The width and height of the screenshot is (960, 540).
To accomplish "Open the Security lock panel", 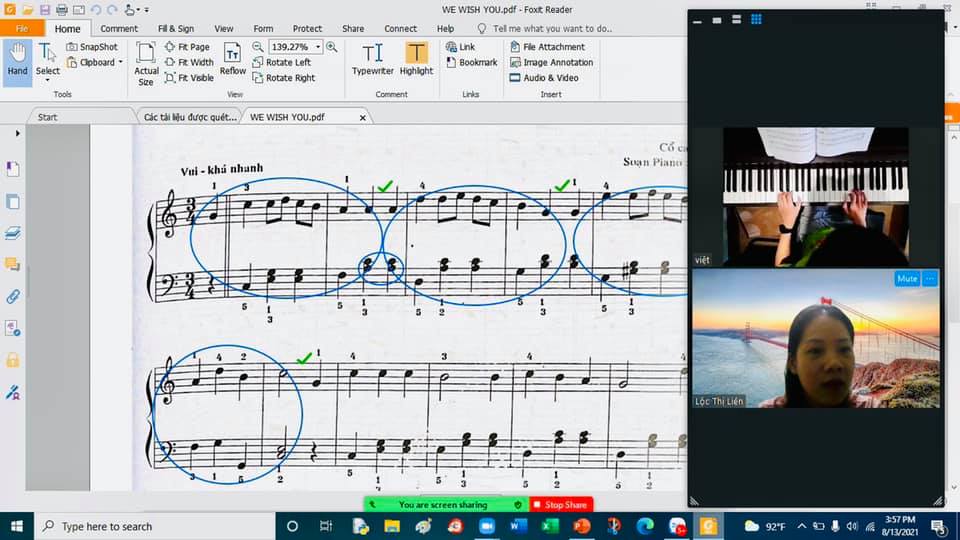I will click(x=13, y=360).
